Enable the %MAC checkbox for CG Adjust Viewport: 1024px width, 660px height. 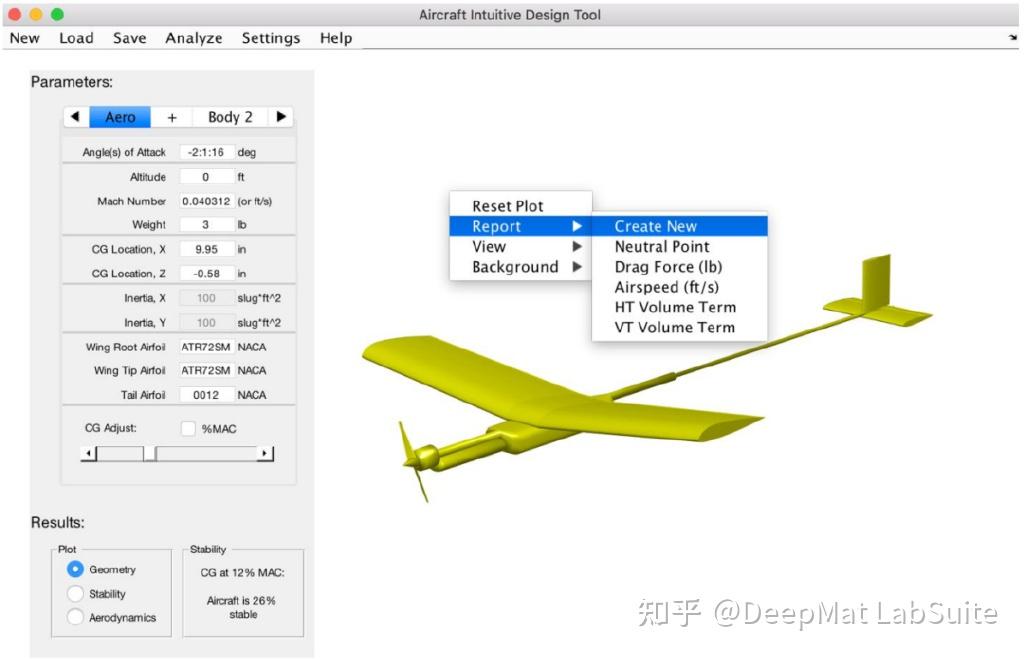(x=187, y=427)
